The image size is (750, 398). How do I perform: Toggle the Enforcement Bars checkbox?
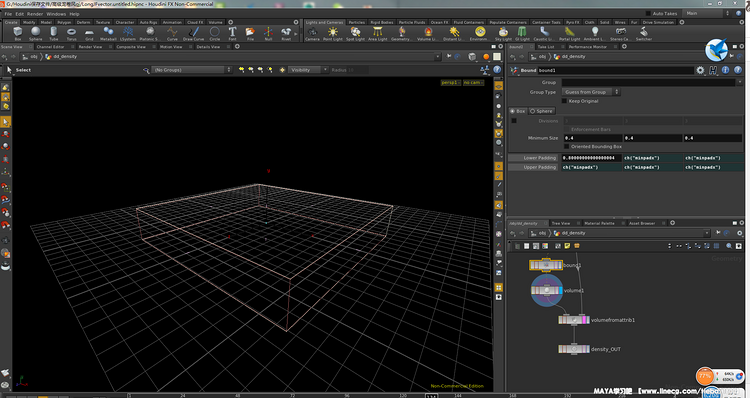(x=567, y=129)
